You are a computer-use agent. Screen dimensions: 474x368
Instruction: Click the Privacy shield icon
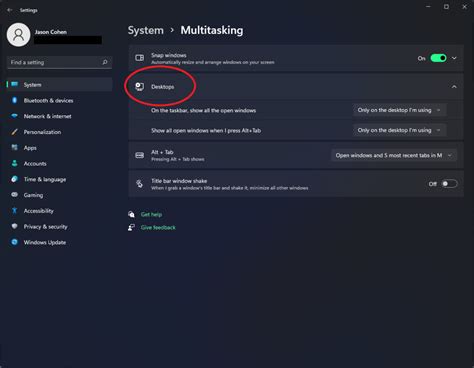[x=15, y=226]
